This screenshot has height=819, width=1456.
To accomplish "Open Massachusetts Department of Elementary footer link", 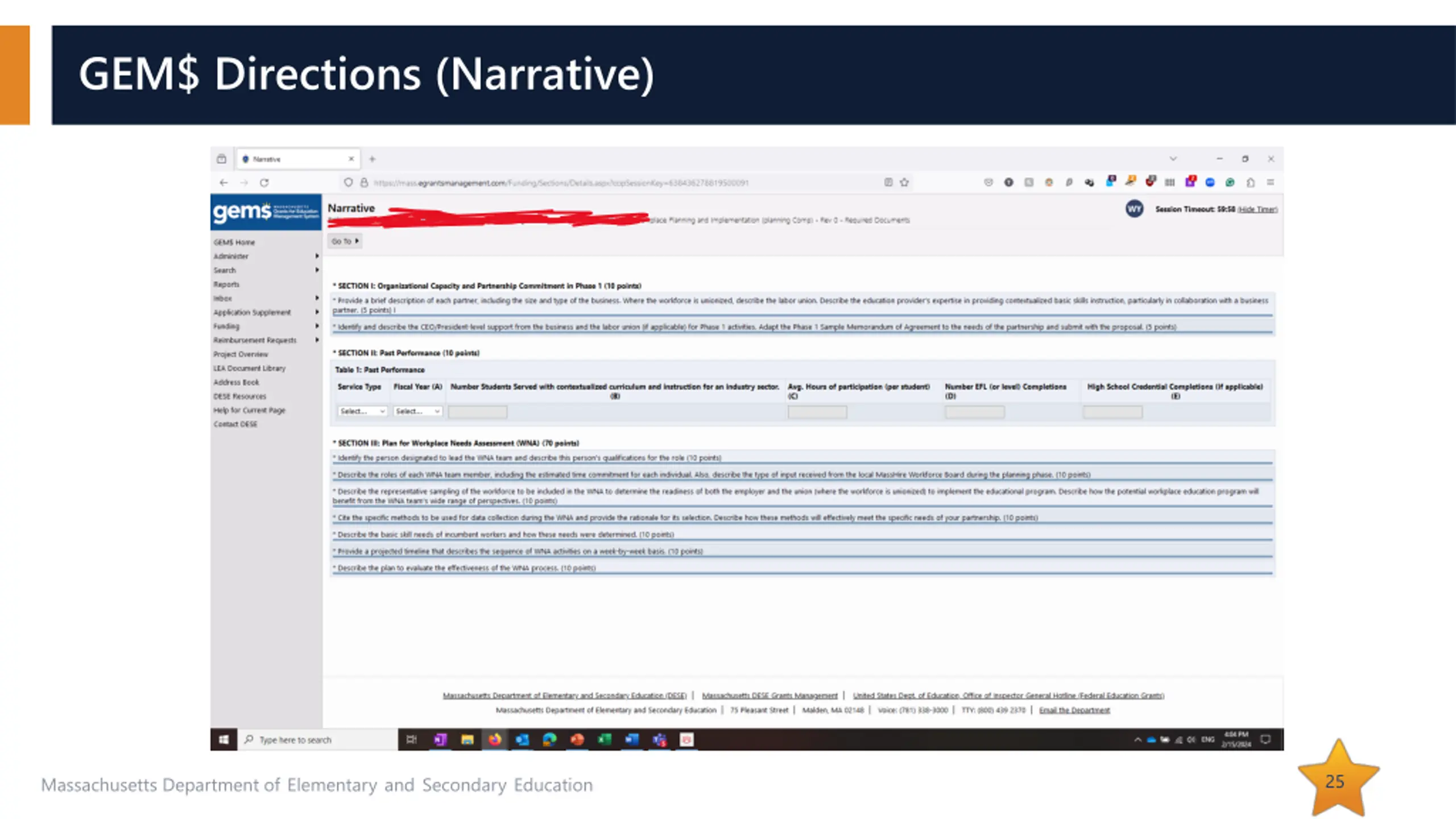I will coord(564,696).
